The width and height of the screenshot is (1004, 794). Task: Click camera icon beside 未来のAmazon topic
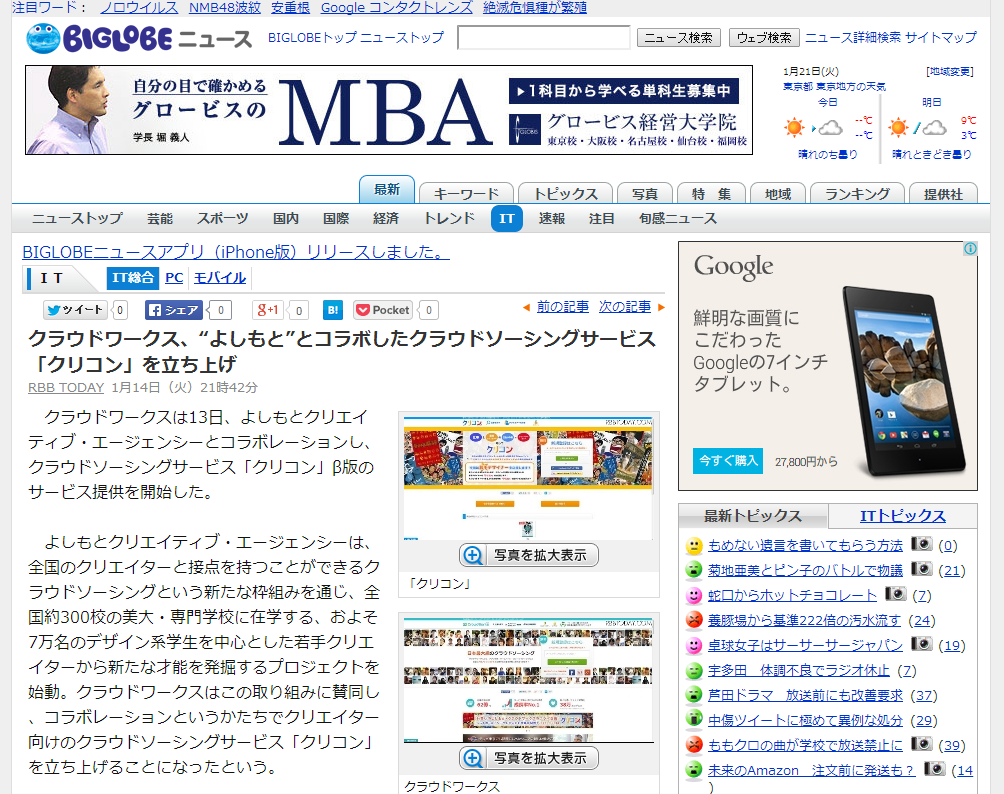click(x=934, y=768)
